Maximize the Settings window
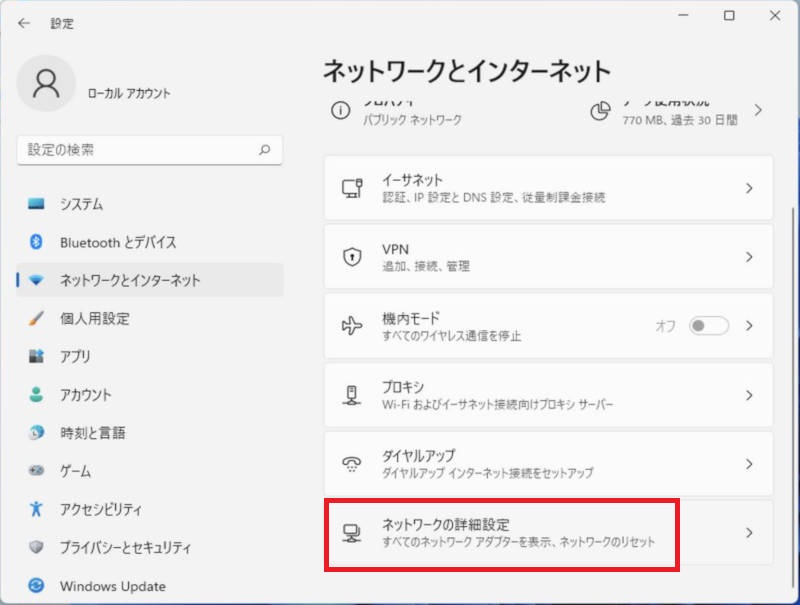 729,15
